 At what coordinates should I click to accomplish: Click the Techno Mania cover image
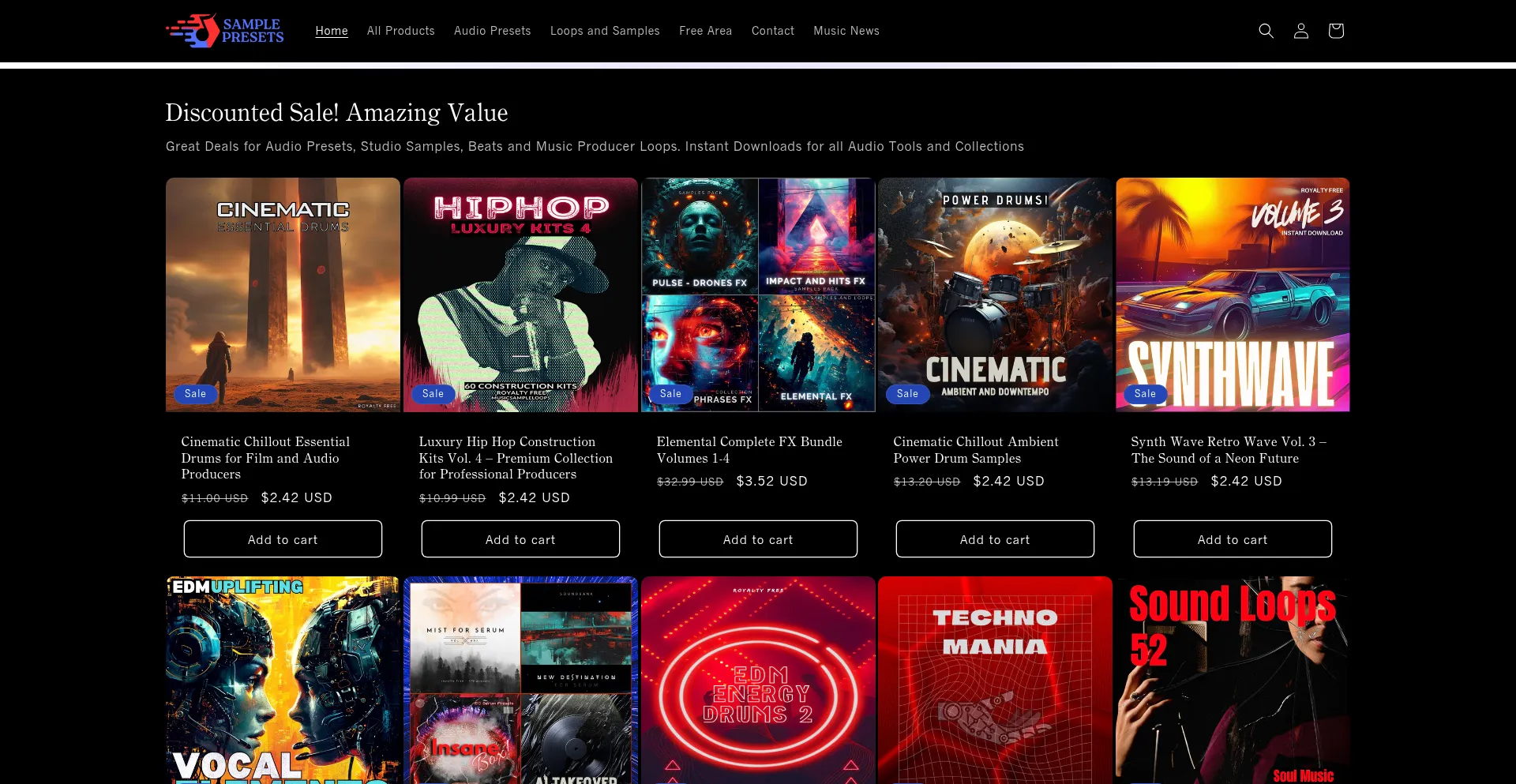995,680
